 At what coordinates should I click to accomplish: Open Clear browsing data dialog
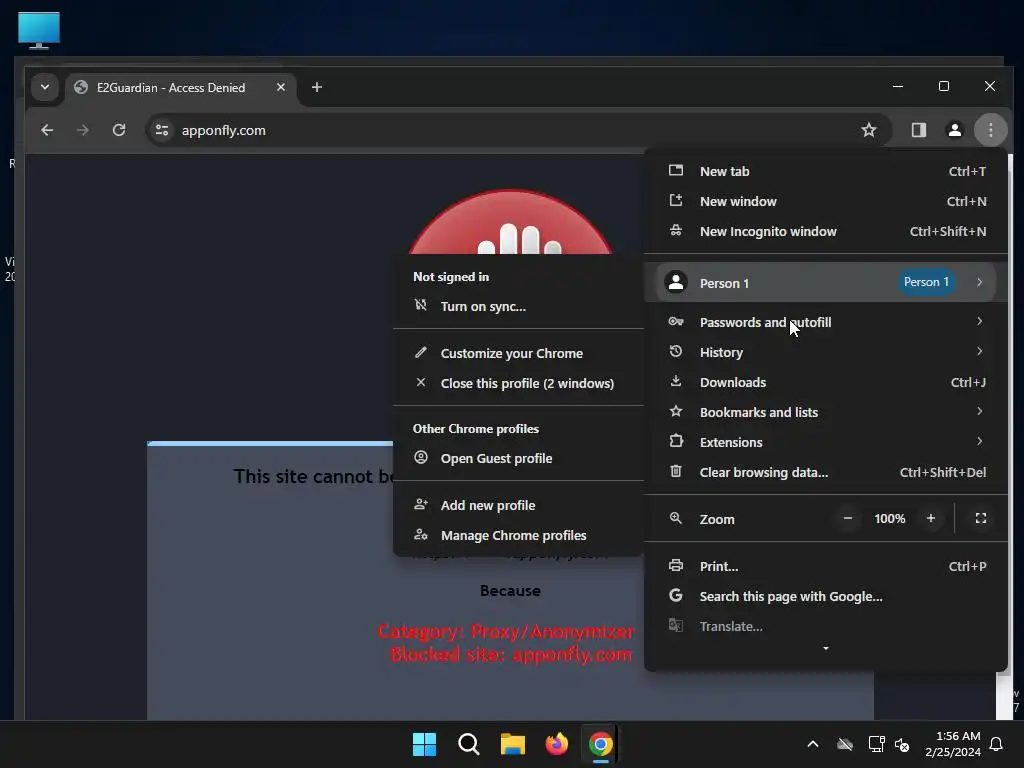click(825, 472)
